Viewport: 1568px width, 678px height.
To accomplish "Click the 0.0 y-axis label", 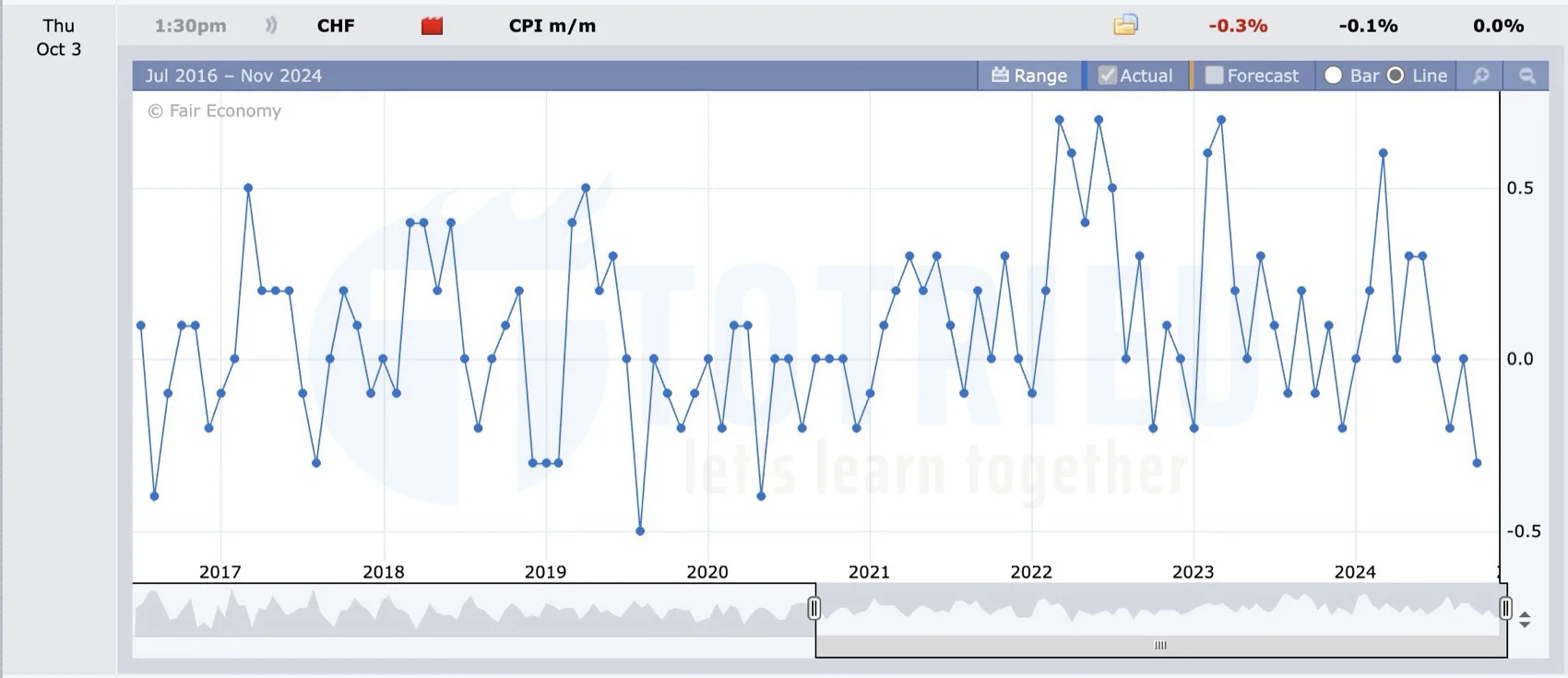I will 1520,359.
